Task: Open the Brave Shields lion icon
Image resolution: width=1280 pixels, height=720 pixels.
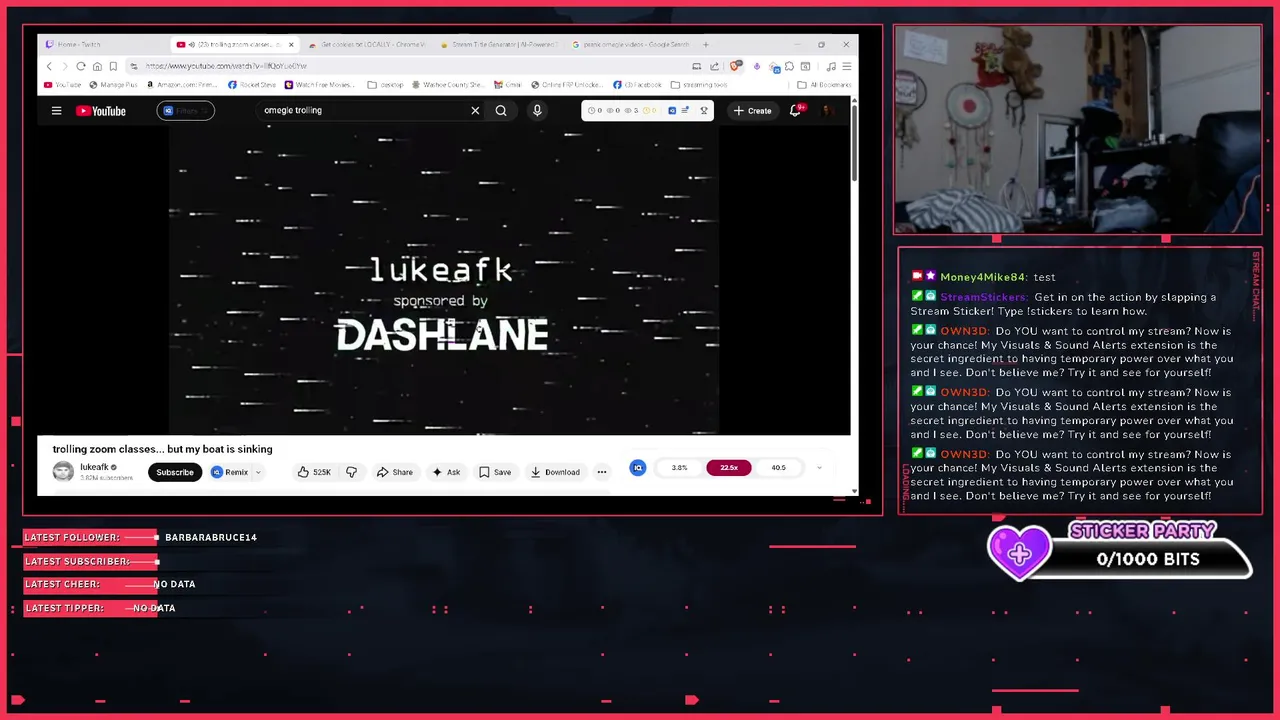Action: click(x=736, y=66)
